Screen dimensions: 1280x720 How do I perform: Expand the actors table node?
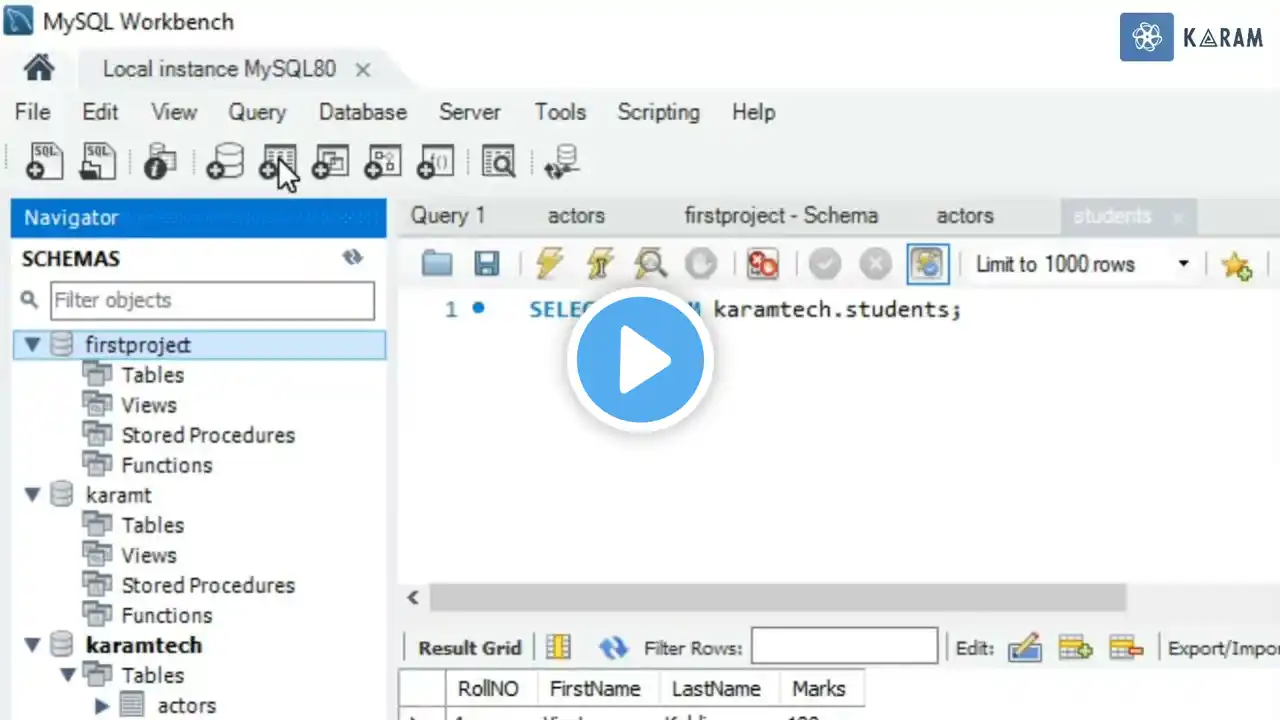[x=102, y=706]
